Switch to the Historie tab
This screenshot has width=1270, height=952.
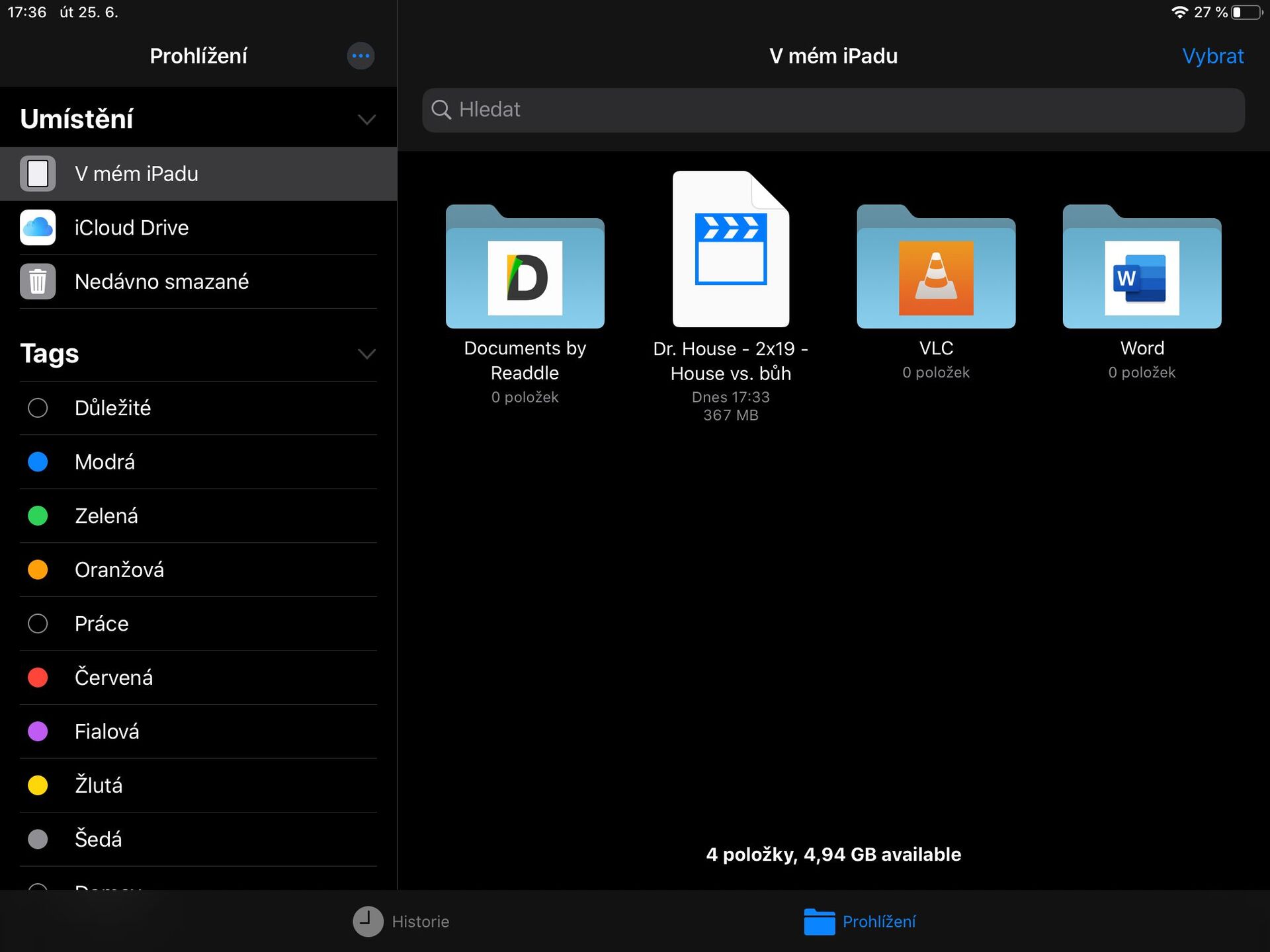400,921
